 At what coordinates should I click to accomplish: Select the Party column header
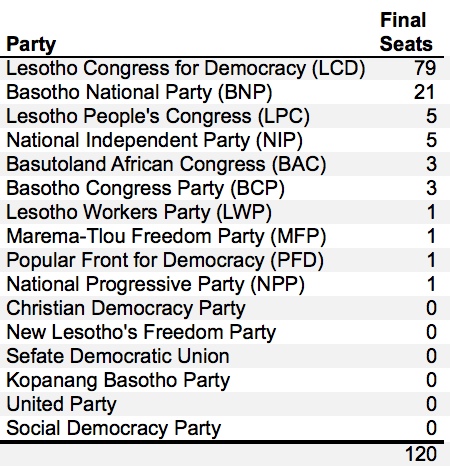(x=31, y=45)
